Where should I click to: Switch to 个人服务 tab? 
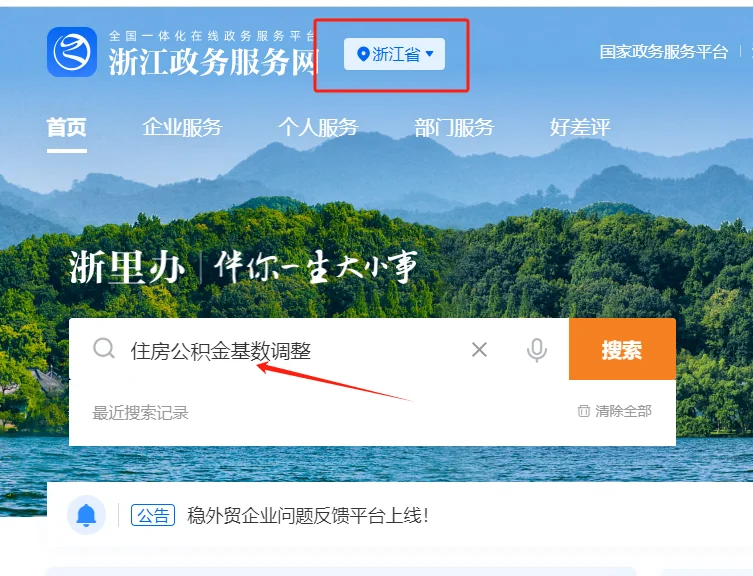[318, 128]
